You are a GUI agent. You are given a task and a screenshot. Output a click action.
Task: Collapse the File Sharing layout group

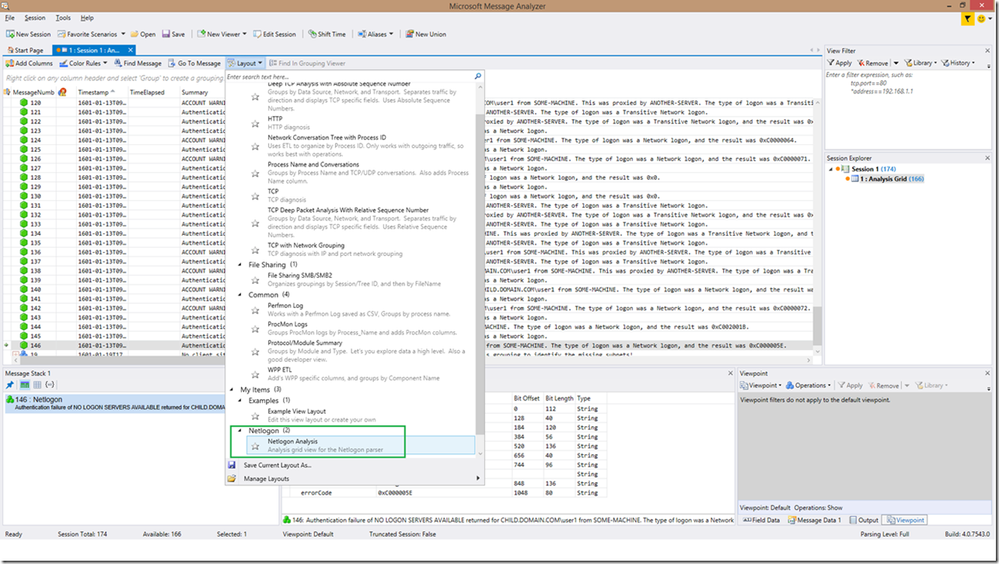[240, 265]
